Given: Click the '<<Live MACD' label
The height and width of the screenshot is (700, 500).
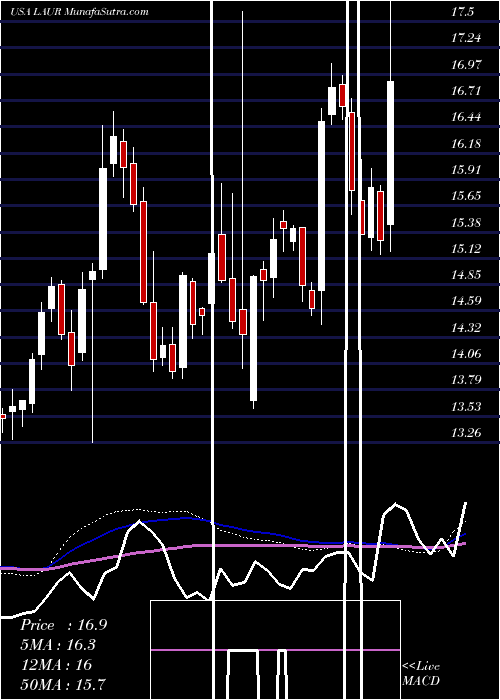Looking at the screenshot, I should coord(421,673).
